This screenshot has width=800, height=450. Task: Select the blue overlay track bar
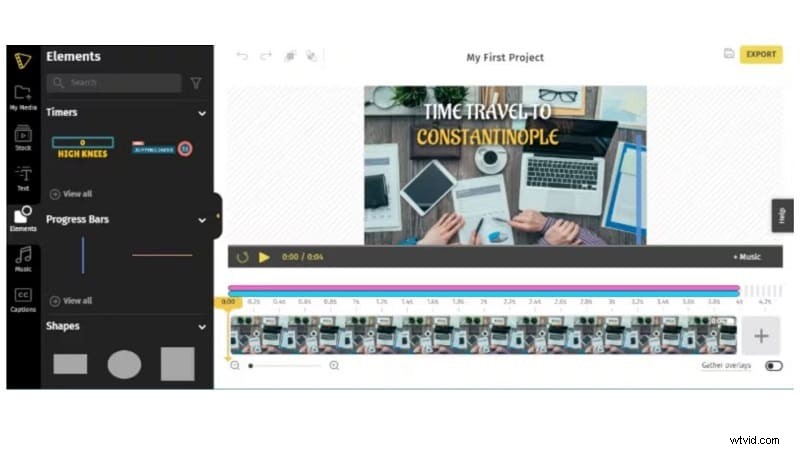pyautogui.click(x=484, y=294)
